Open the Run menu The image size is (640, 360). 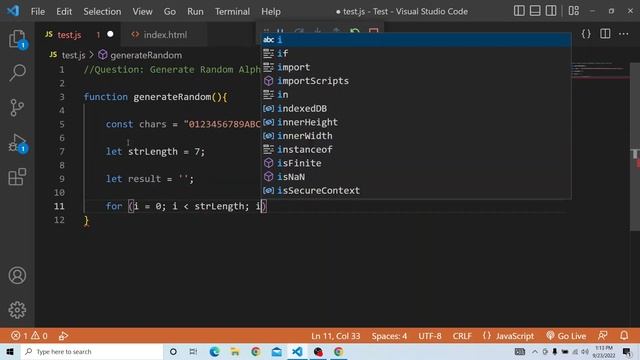(x=195, y=11)
